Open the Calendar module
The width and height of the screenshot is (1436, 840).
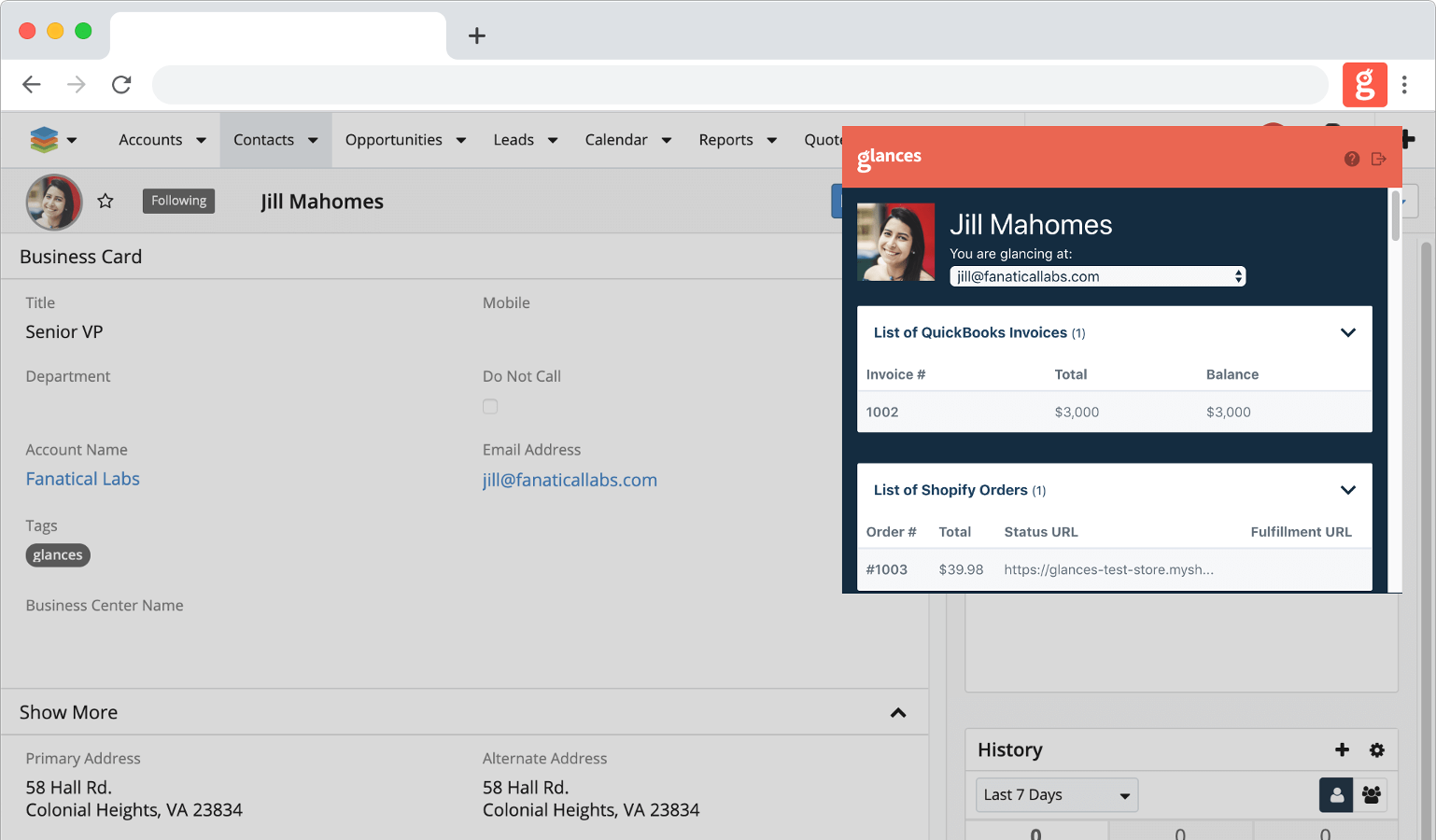point(616,140)
